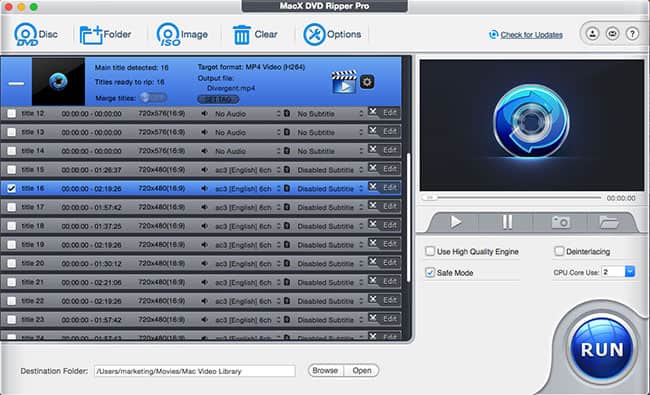Image resolution: width=650 pixels, height=395 pixels.
Task: Click the Browse button
Action: pos(325,370)
